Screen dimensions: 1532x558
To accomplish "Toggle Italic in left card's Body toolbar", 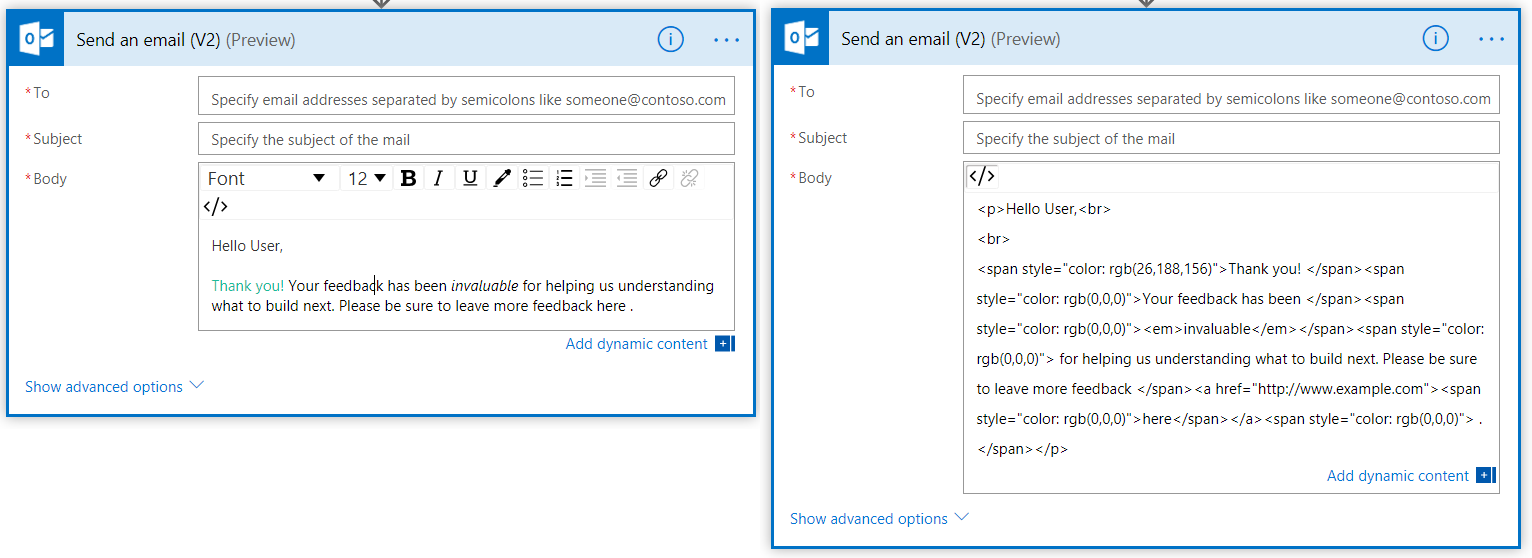I will pyautogui.click(x=438, y=178).
